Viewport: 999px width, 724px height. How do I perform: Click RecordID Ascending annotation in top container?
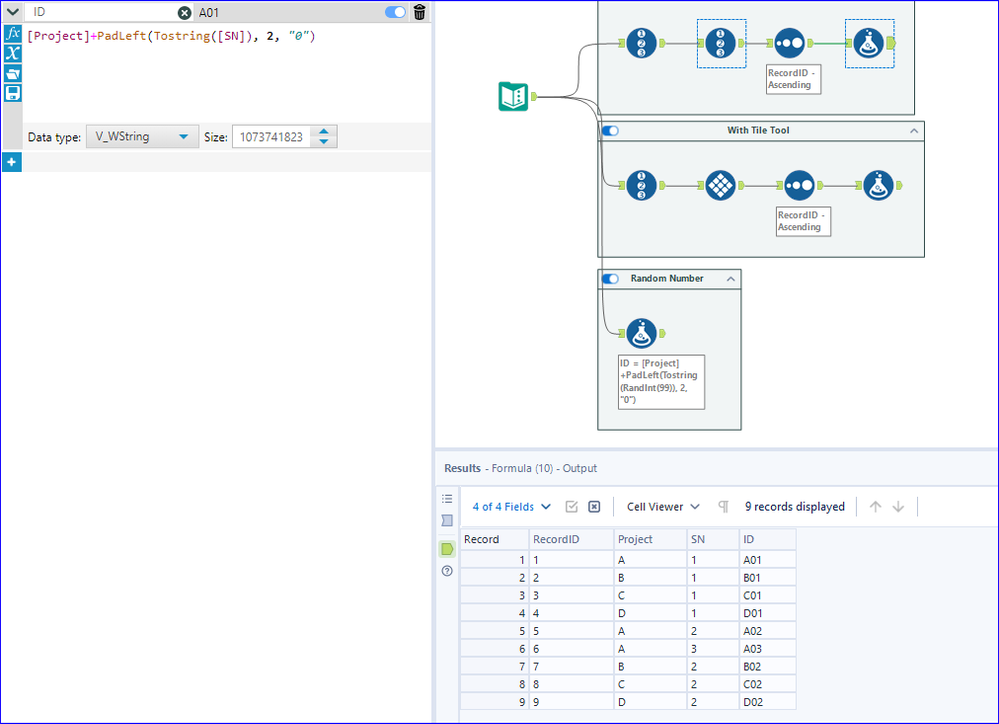click(x=794, y=79)
